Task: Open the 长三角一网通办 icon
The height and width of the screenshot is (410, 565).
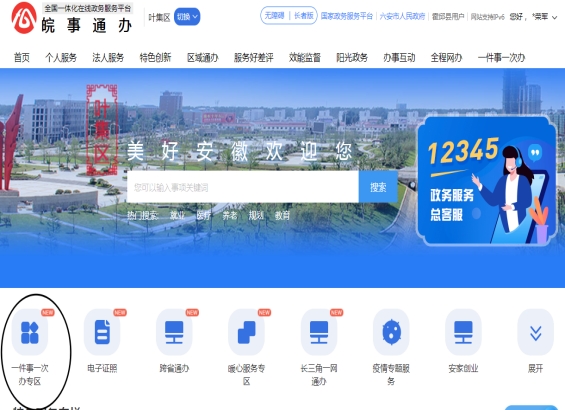Action: (319, 332)
